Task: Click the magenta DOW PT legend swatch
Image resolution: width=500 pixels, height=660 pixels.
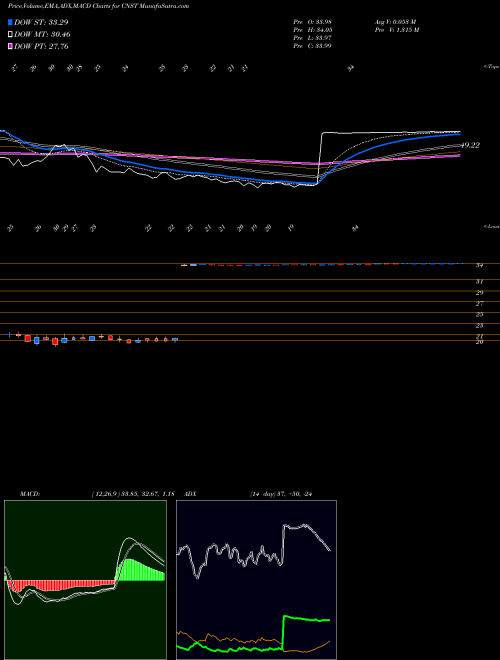Action: pyautogui.click(x=11, y=46)
